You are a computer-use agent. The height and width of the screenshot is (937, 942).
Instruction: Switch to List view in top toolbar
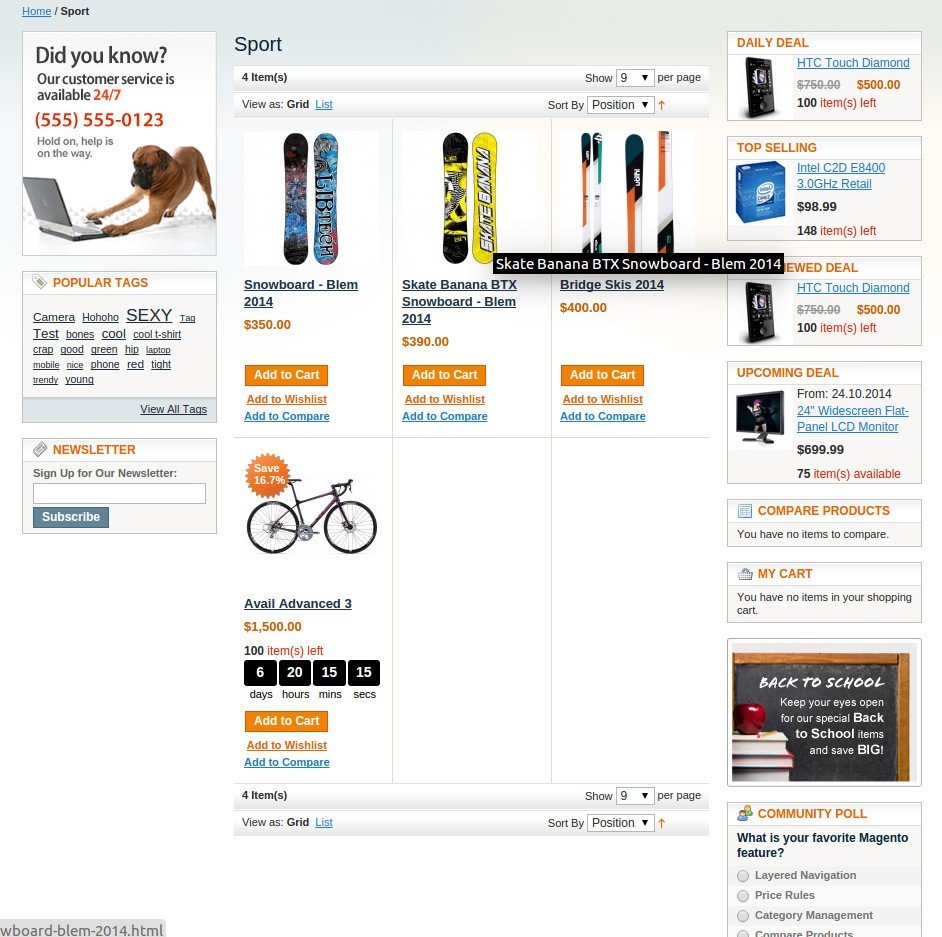pyautogui.click(x=324, y=105)
